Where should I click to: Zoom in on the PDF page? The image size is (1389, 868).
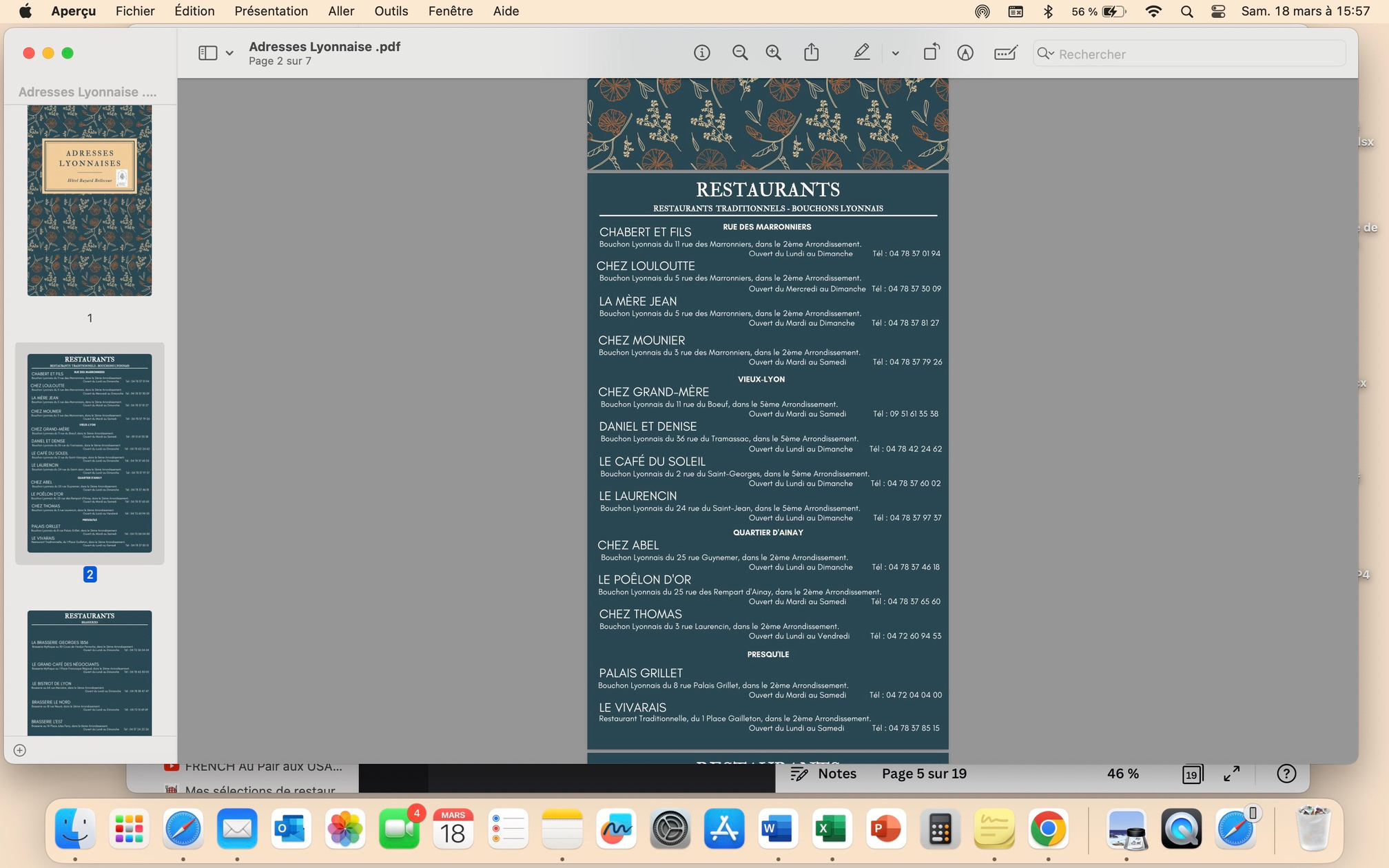773,53
